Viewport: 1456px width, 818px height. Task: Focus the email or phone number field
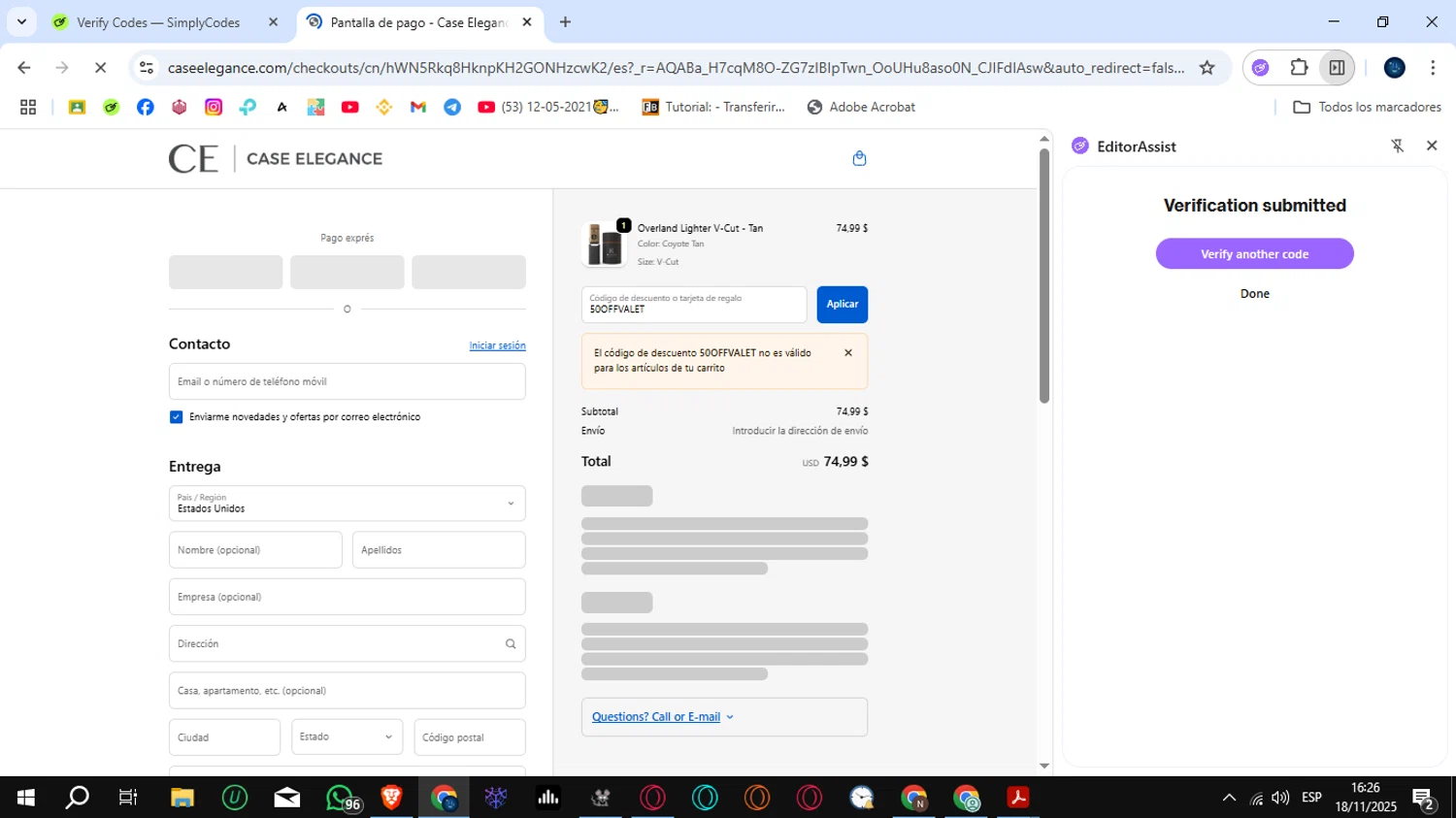click(347, 381)
